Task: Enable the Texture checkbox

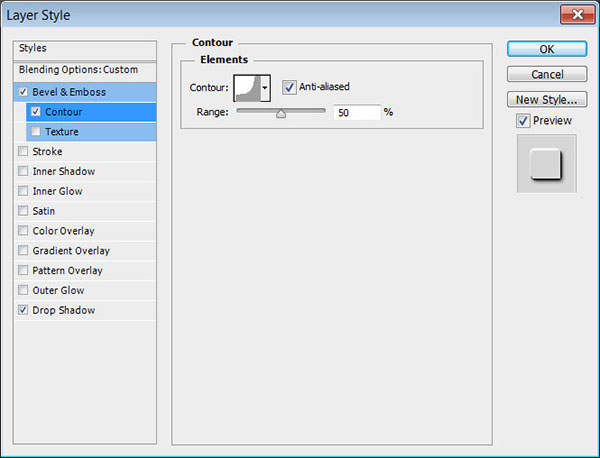Action: pyautogui.click(x=36, y=132)
